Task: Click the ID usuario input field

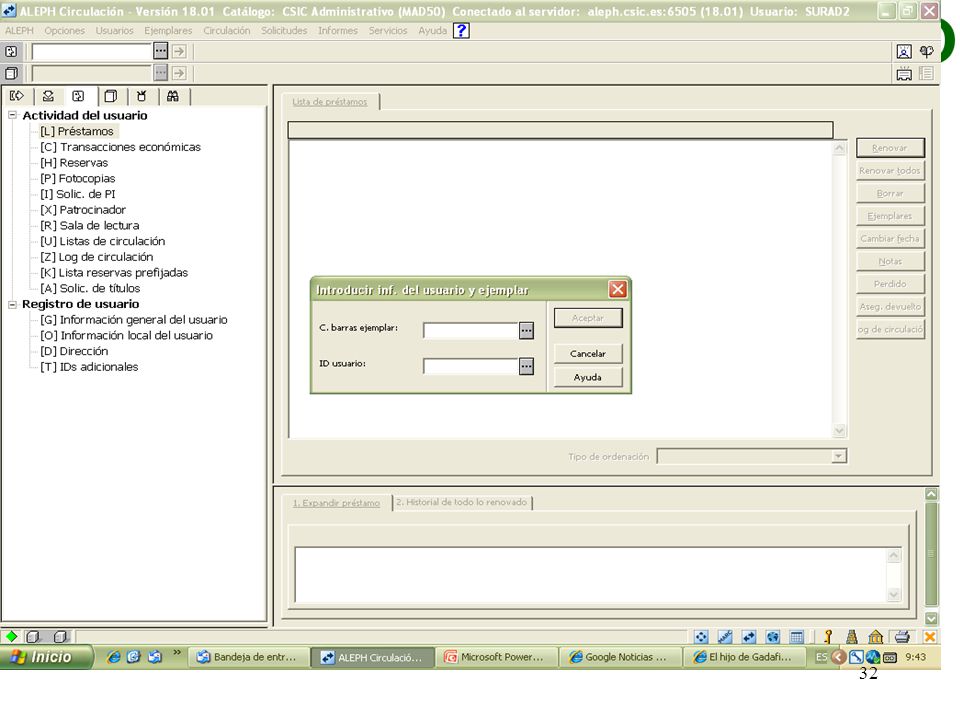Action: [x=471, y=366]
